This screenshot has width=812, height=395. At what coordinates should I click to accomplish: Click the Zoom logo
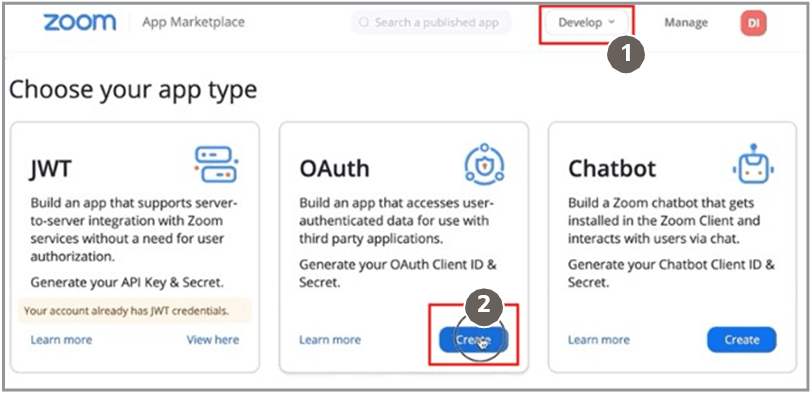click(80, 22)
